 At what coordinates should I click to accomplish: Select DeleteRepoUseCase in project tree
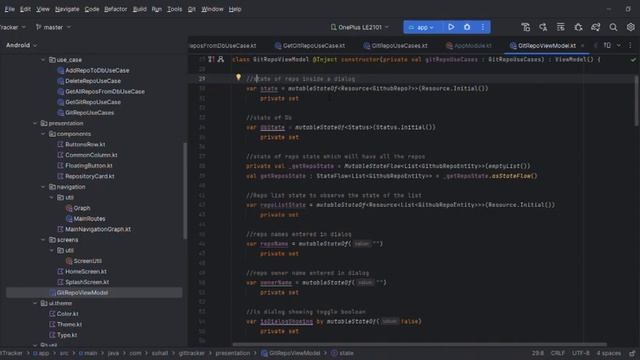click(93, 81)
